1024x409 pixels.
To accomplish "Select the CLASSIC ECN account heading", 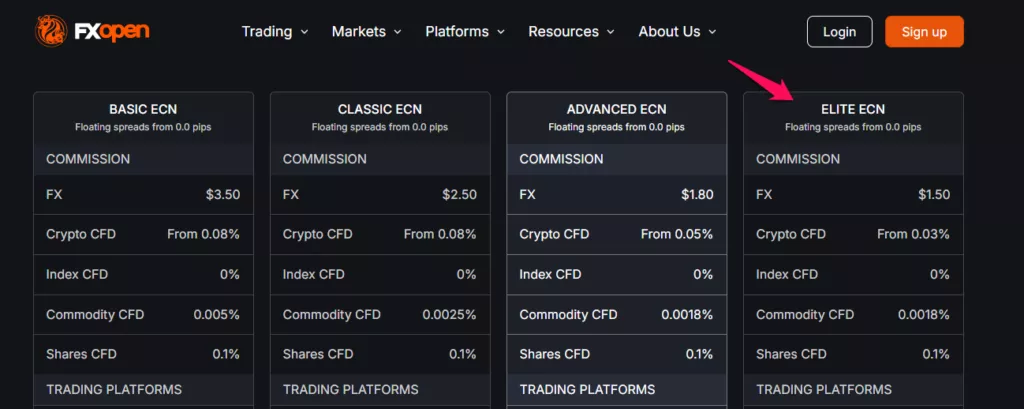I will [x=379, y=109].
